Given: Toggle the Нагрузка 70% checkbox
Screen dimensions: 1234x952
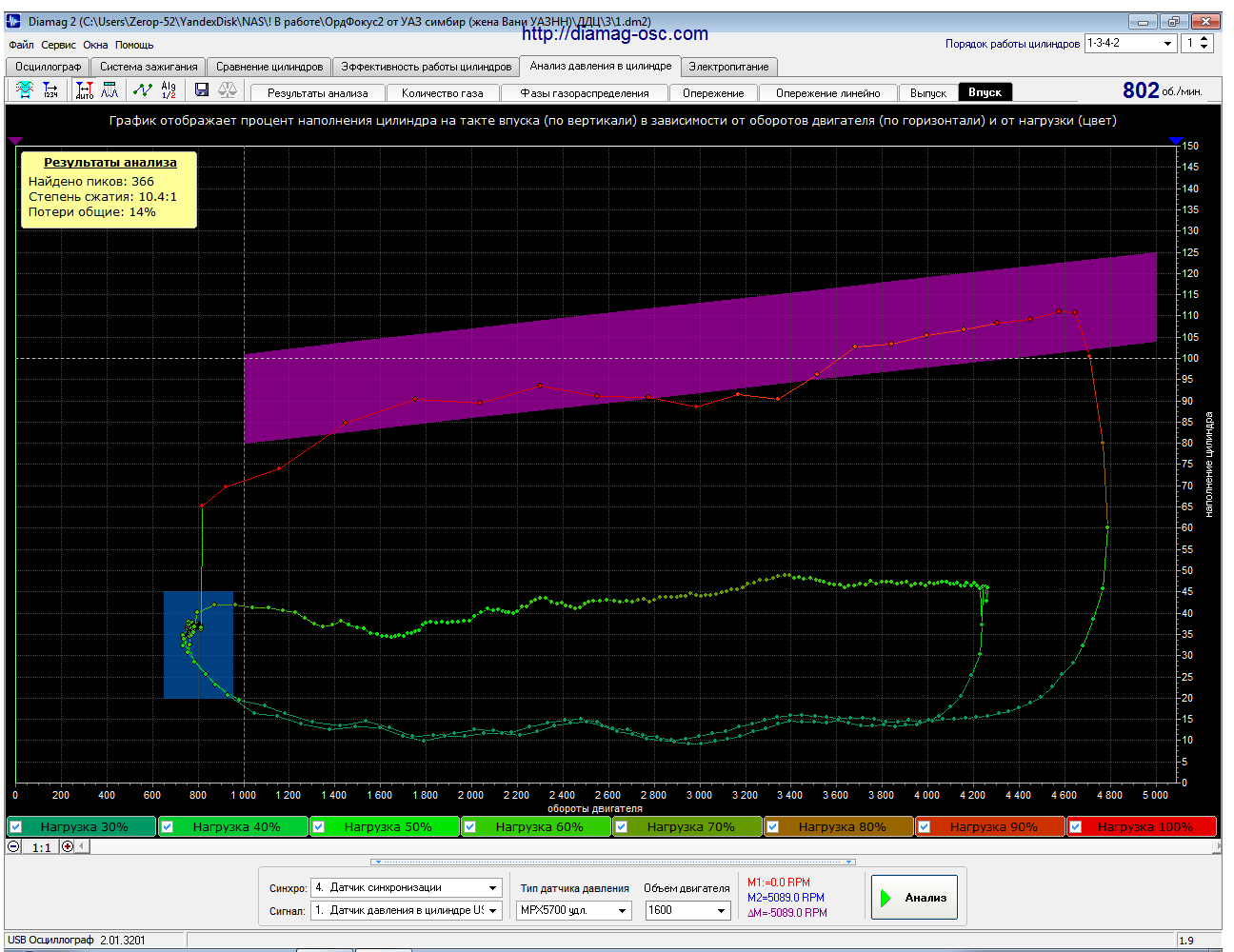Looking at the screenshot, I should click(x=622, y=826).
